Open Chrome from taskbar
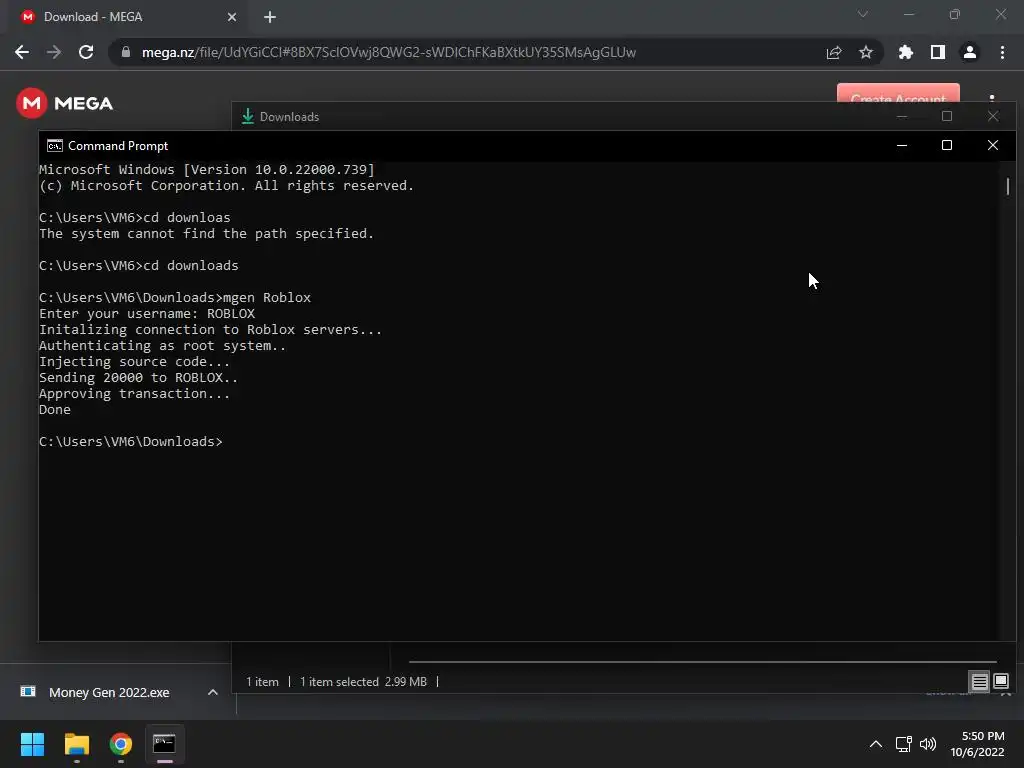1024x768 pixels. [121, 744]
